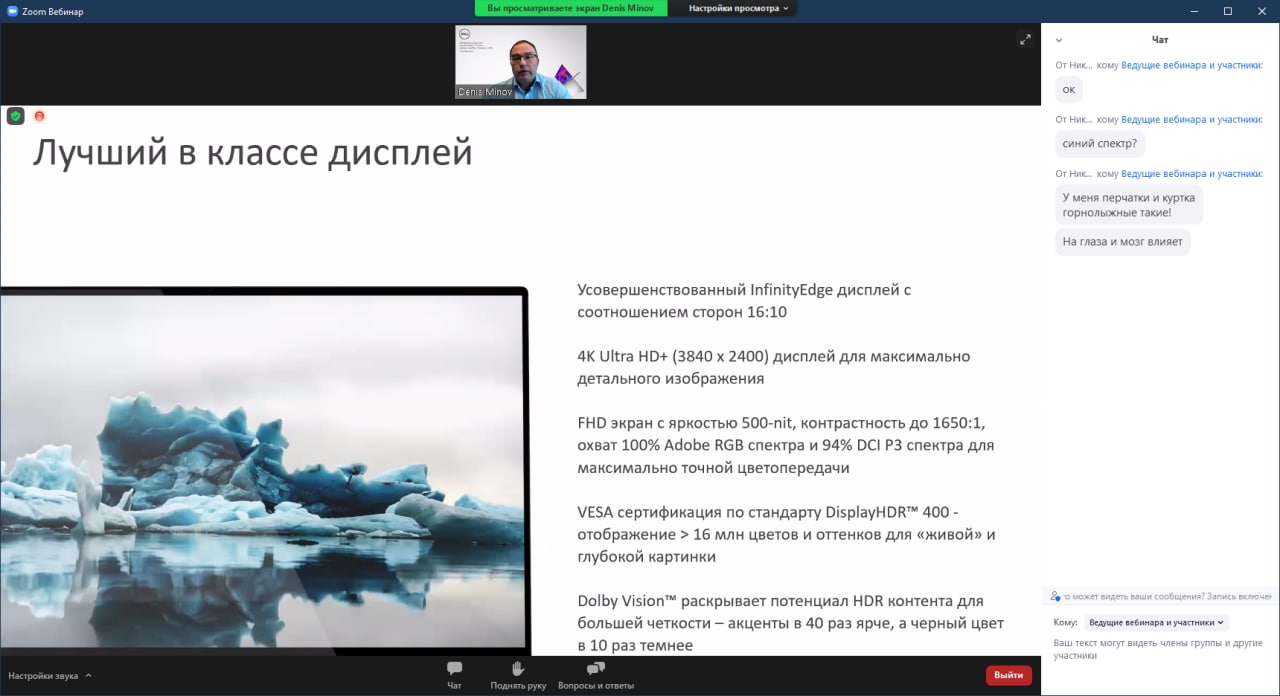1280x696 pixels.
Task: Click the 'Dolby Vision' slide paragraph
Action: [790, 623]
